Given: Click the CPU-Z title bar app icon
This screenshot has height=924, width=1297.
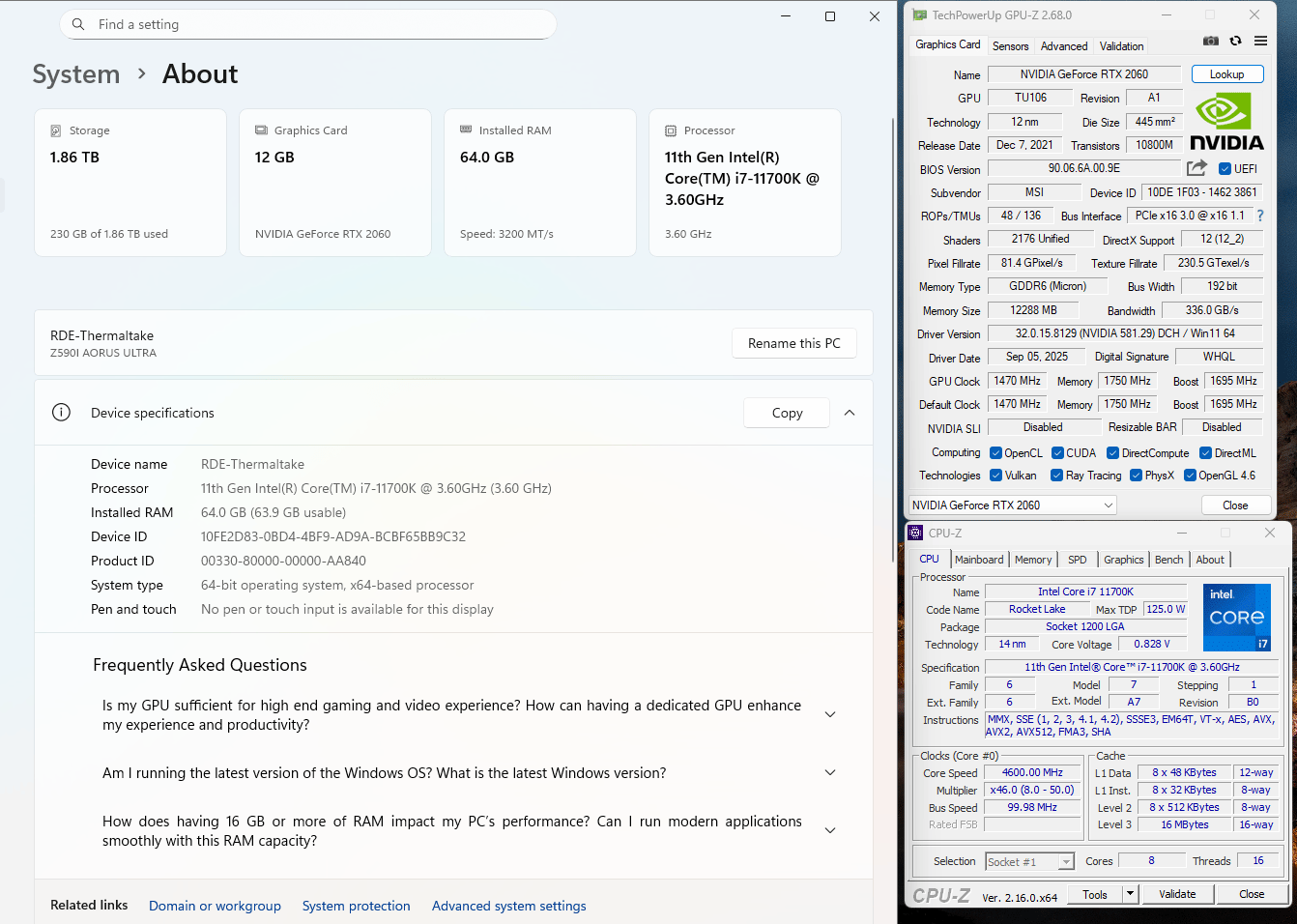Looking at the screenshot, I should (915, 533).
